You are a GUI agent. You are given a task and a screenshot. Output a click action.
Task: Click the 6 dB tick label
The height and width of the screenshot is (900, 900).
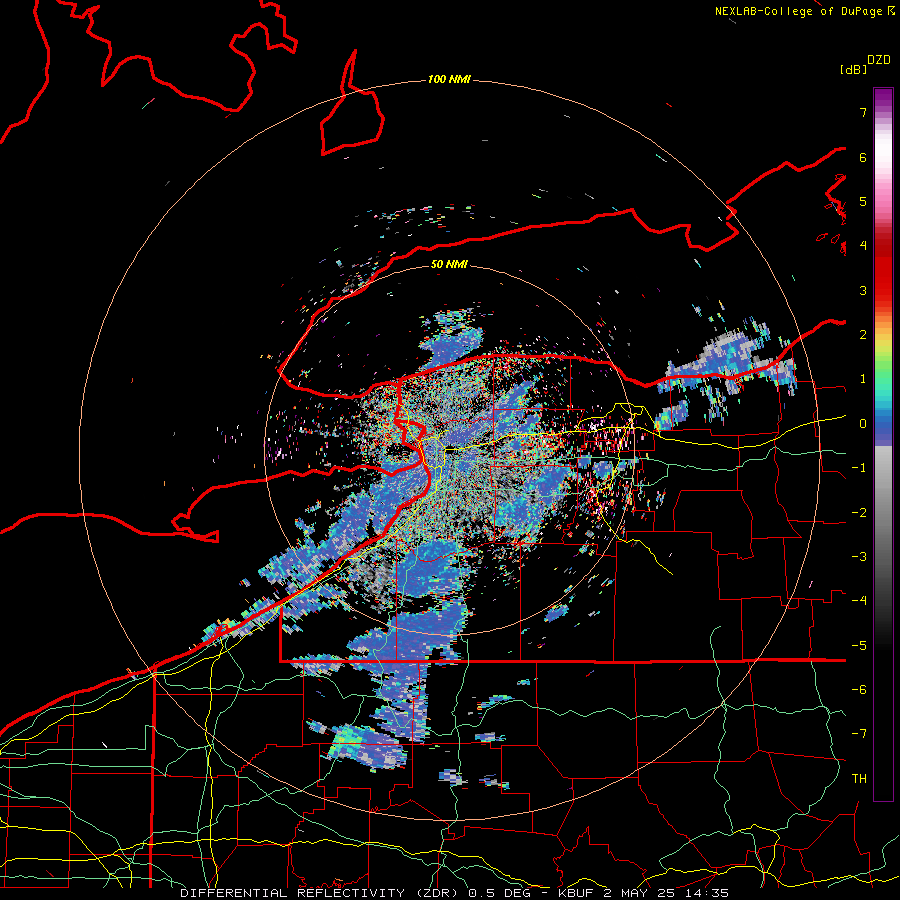pyautogui.click(x=863, y=157)
